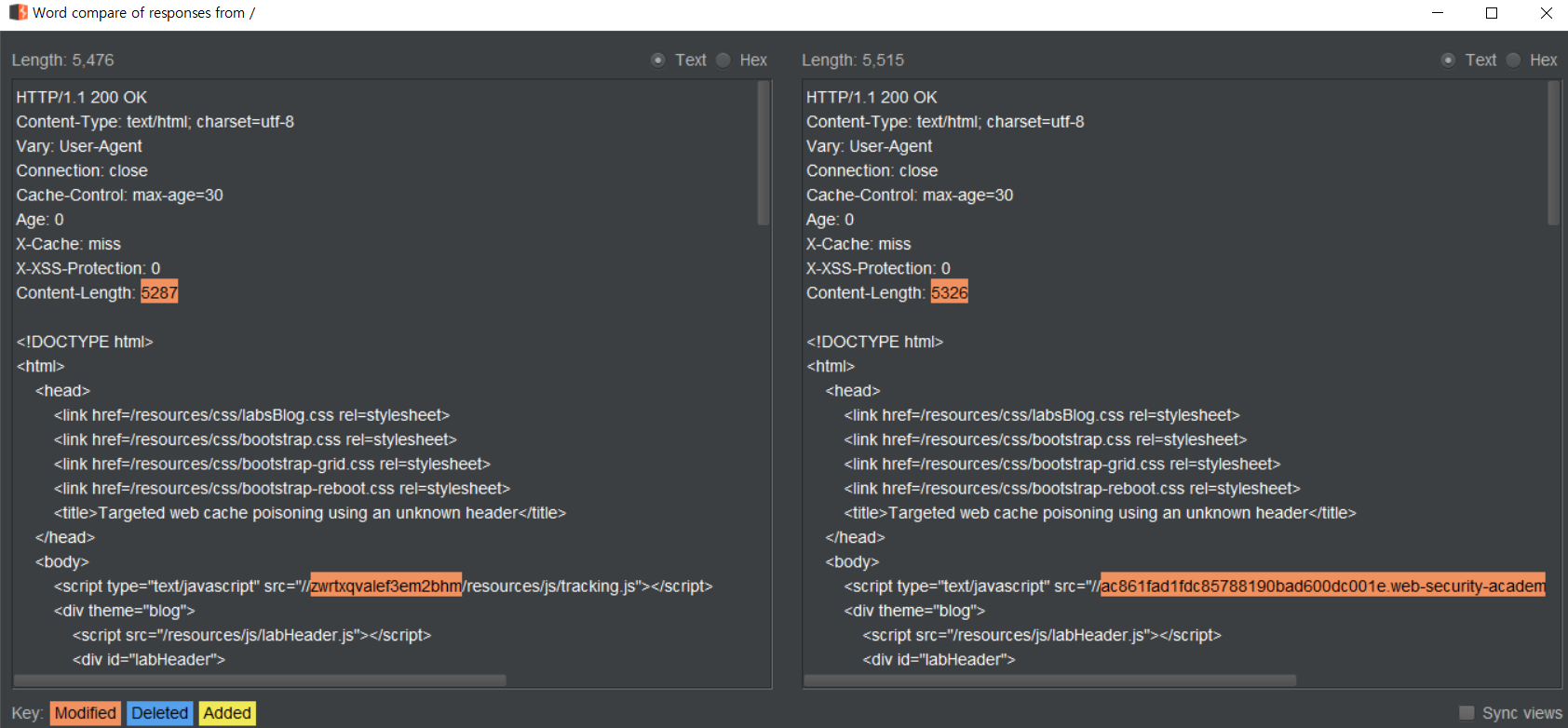Viewport: 1568px width, 728px height.
Task: Click highlighted zwrtxqvalef3em2bhm host in left panel
Action: [385, 586]
